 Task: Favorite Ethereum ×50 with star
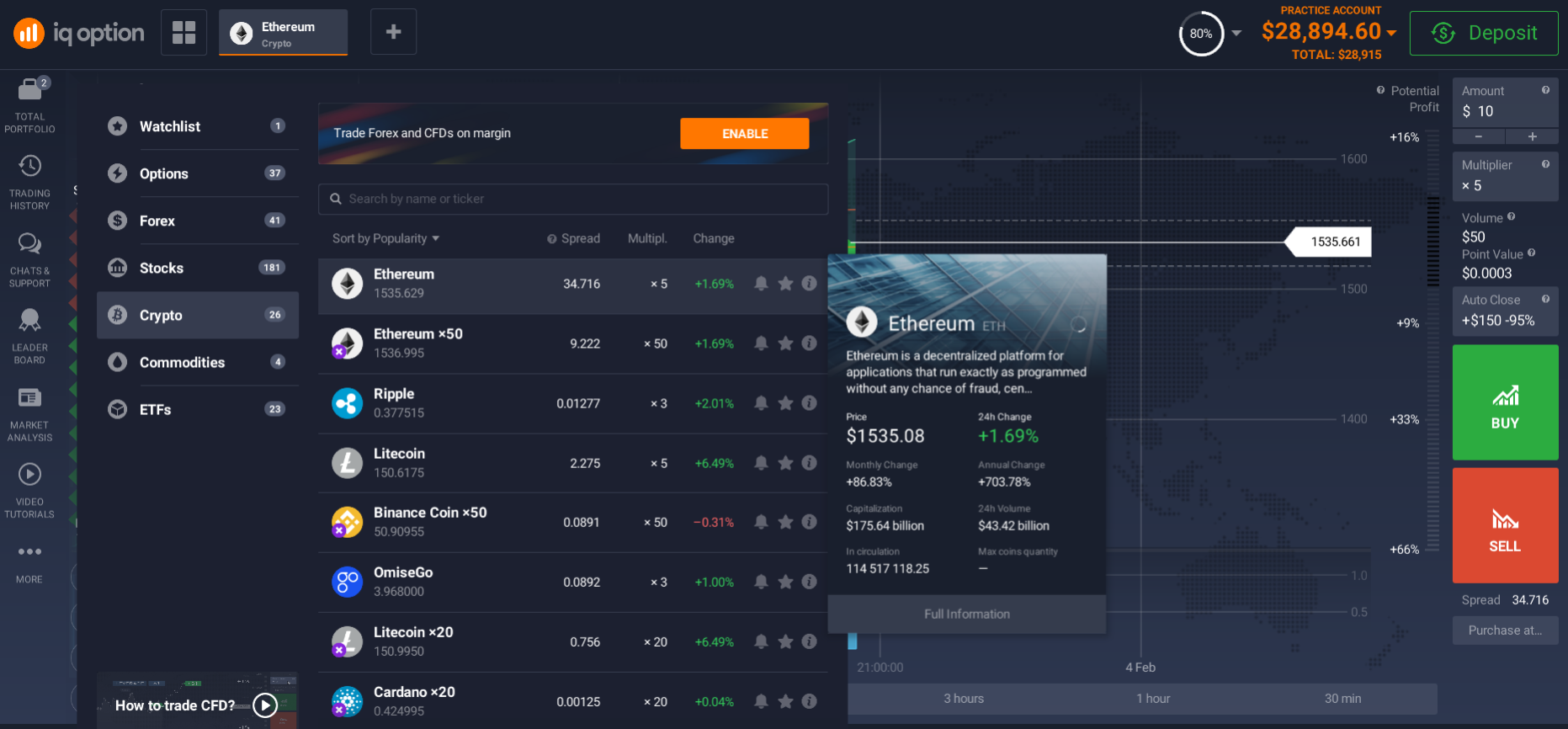785,343
